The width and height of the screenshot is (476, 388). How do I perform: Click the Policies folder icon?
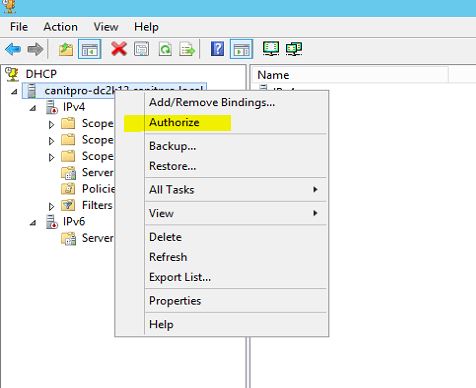tap(68, 189)
